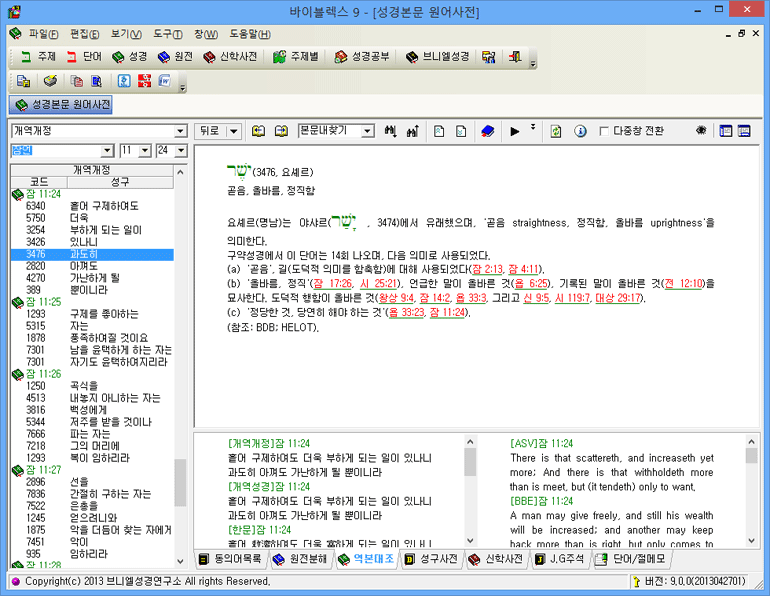Open the 신학사전 toolbar button
Image resolution: width=770 pixels, height=596 pixels.
click(230, 57)
